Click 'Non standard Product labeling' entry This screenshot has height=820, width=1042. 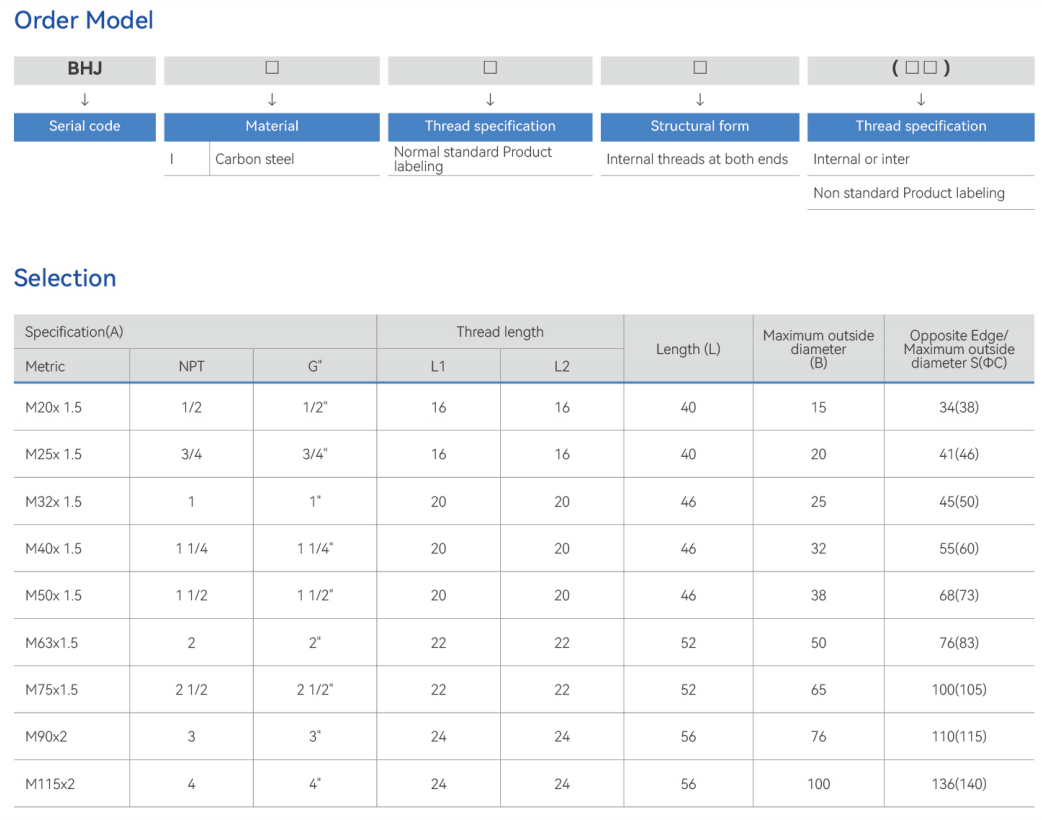tap(909, 193)
